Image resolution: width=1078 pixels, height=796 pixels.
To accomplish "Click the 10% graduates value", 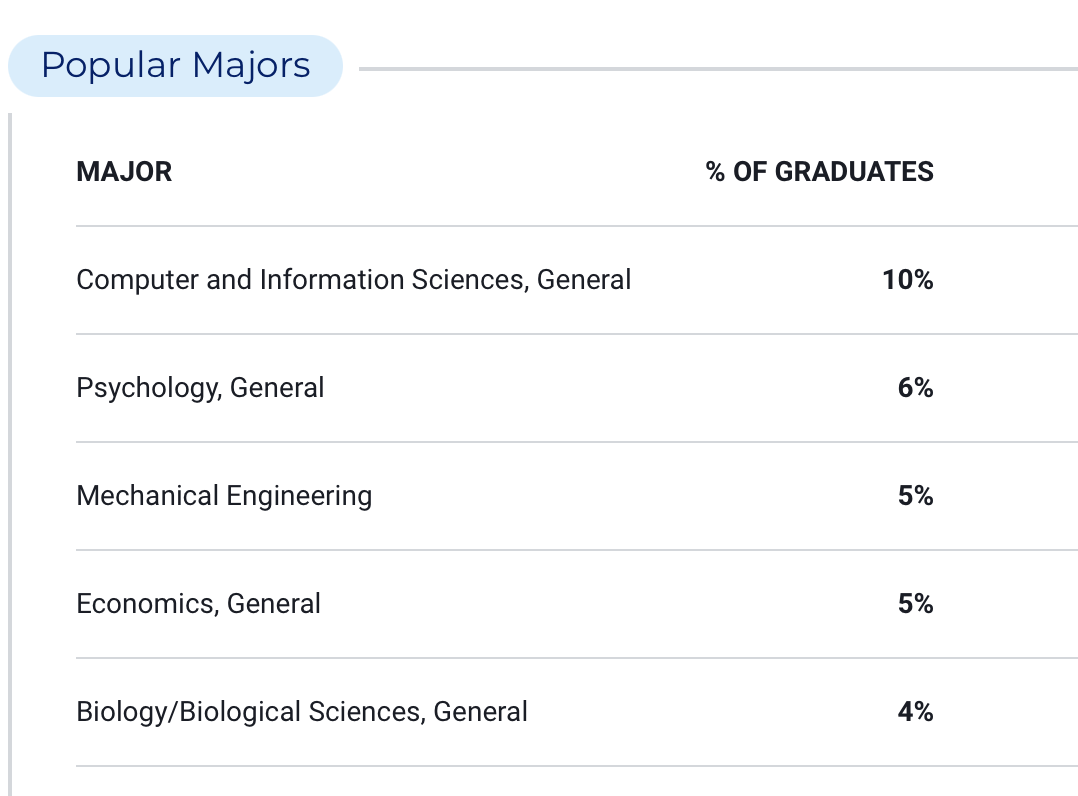I will click(908, 280).
